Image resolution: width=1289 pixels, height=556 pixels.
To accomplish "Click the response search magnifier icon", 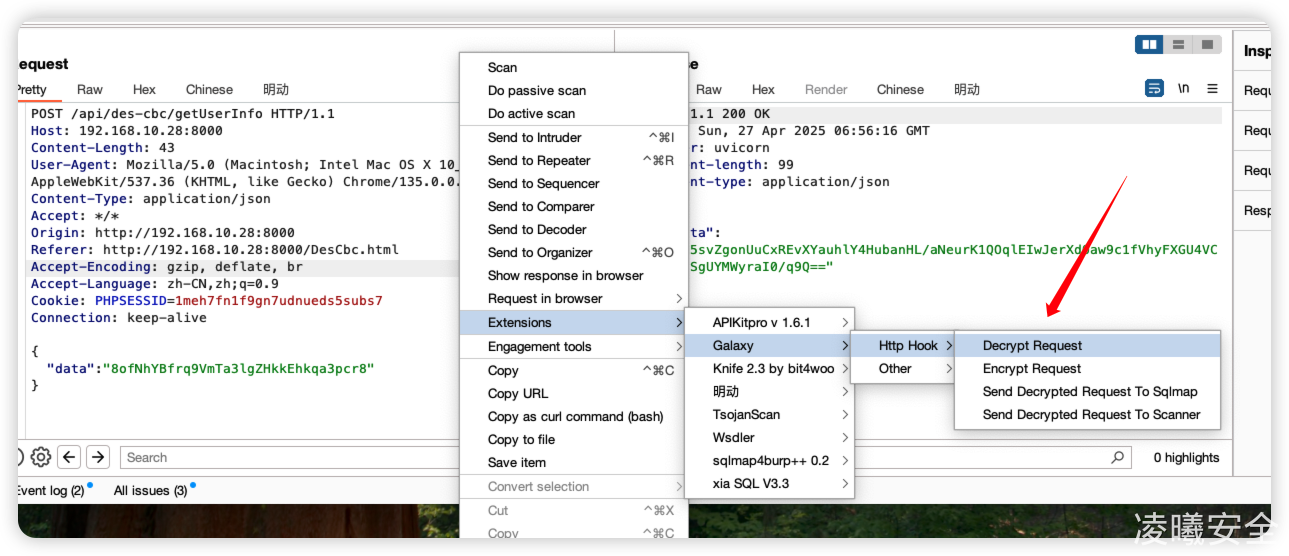I will 1117,457.
